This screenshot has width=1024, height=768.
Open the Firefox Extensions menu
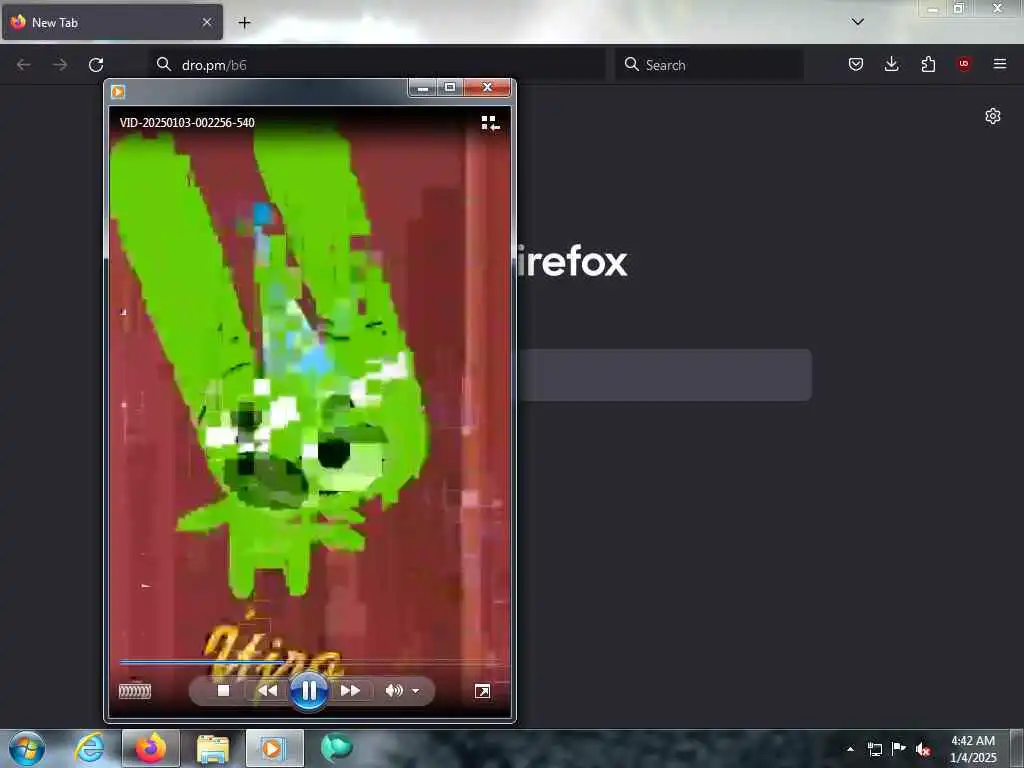[x=928, y=64]
